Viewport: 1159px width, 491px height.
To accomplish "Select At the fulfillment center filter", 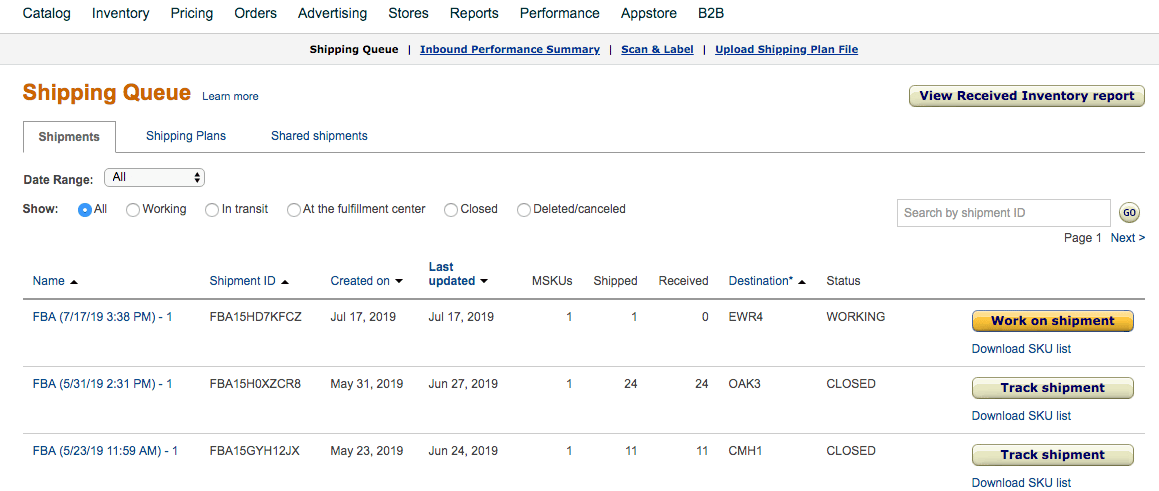I will click(294, 209).
